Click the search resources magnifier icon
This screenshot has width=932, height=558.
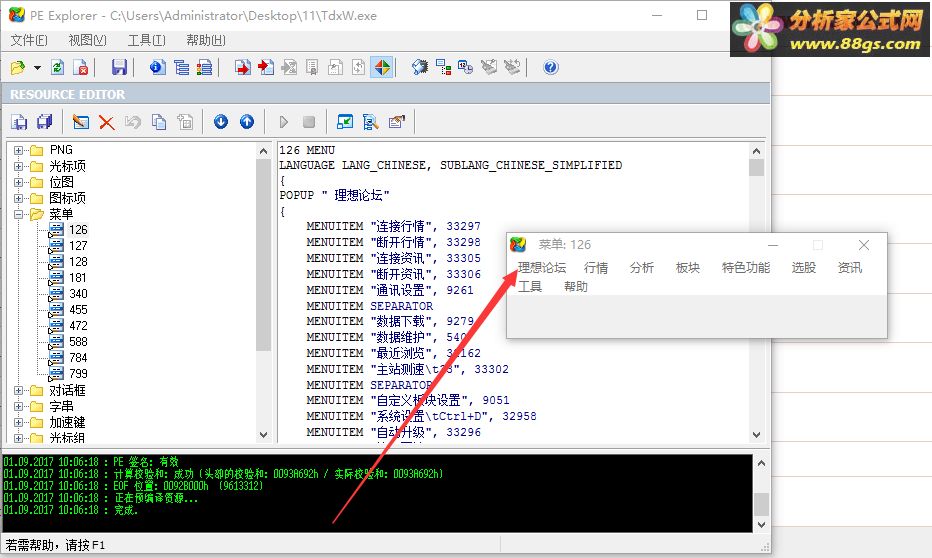click(x=370, y=122)
